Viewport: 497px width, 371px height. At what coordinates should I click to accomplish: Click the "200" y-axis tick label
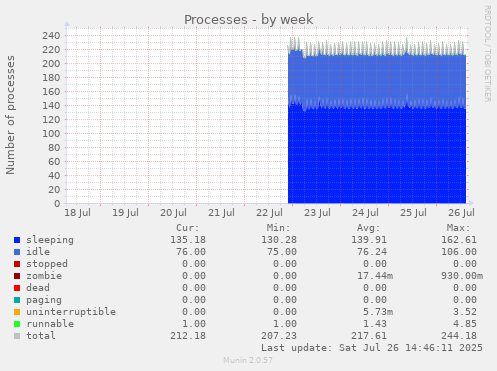tap(51, 64)
